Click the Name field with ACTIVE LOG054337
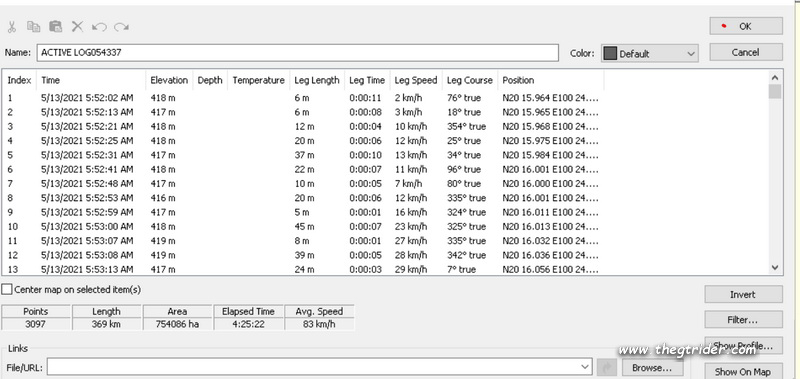This screenshot has width=800, height=379. click(x=297, y=53)
